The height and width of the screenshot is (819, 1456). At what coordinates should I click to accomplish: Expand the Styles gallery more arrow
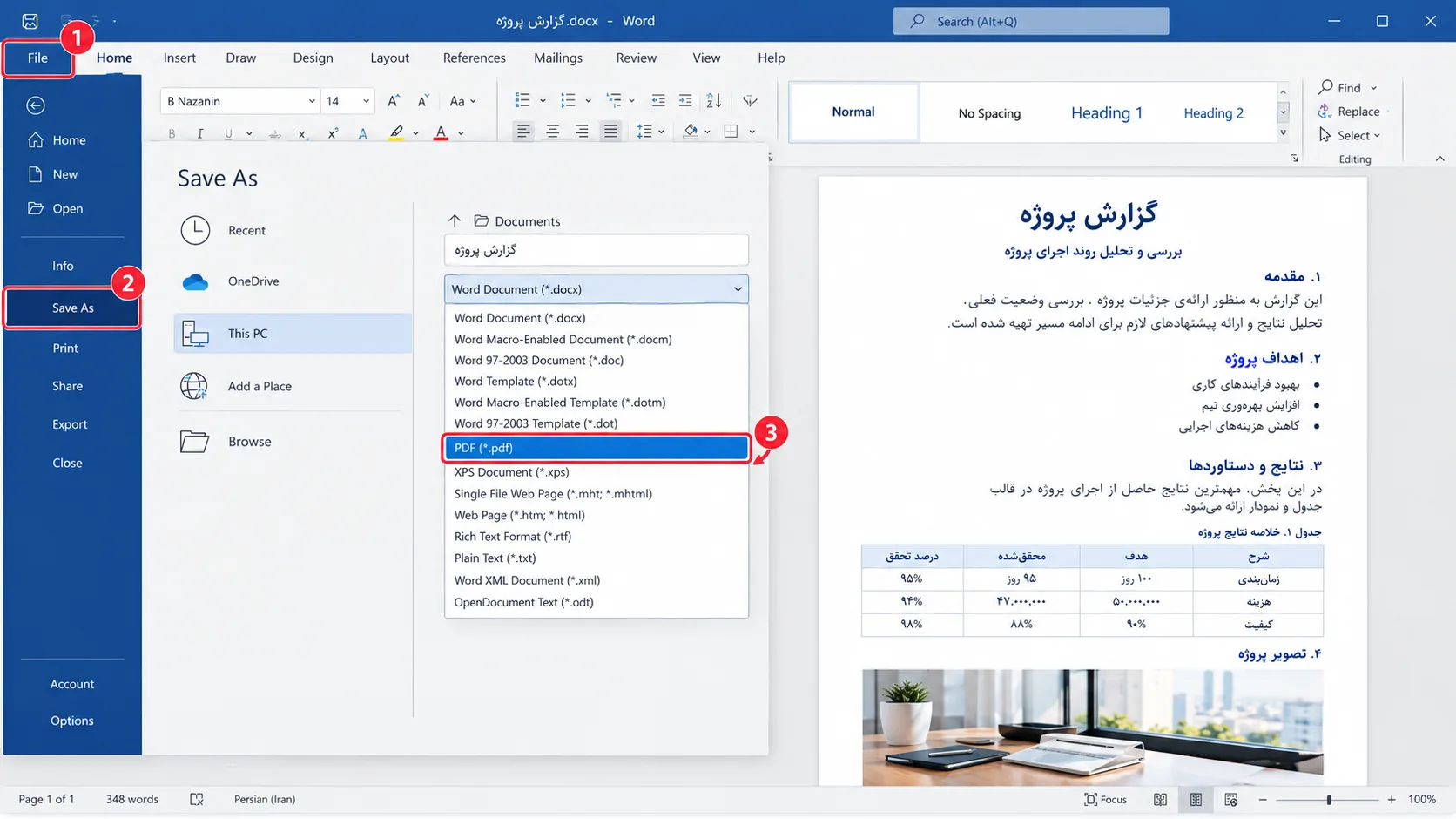(1283, 133)
